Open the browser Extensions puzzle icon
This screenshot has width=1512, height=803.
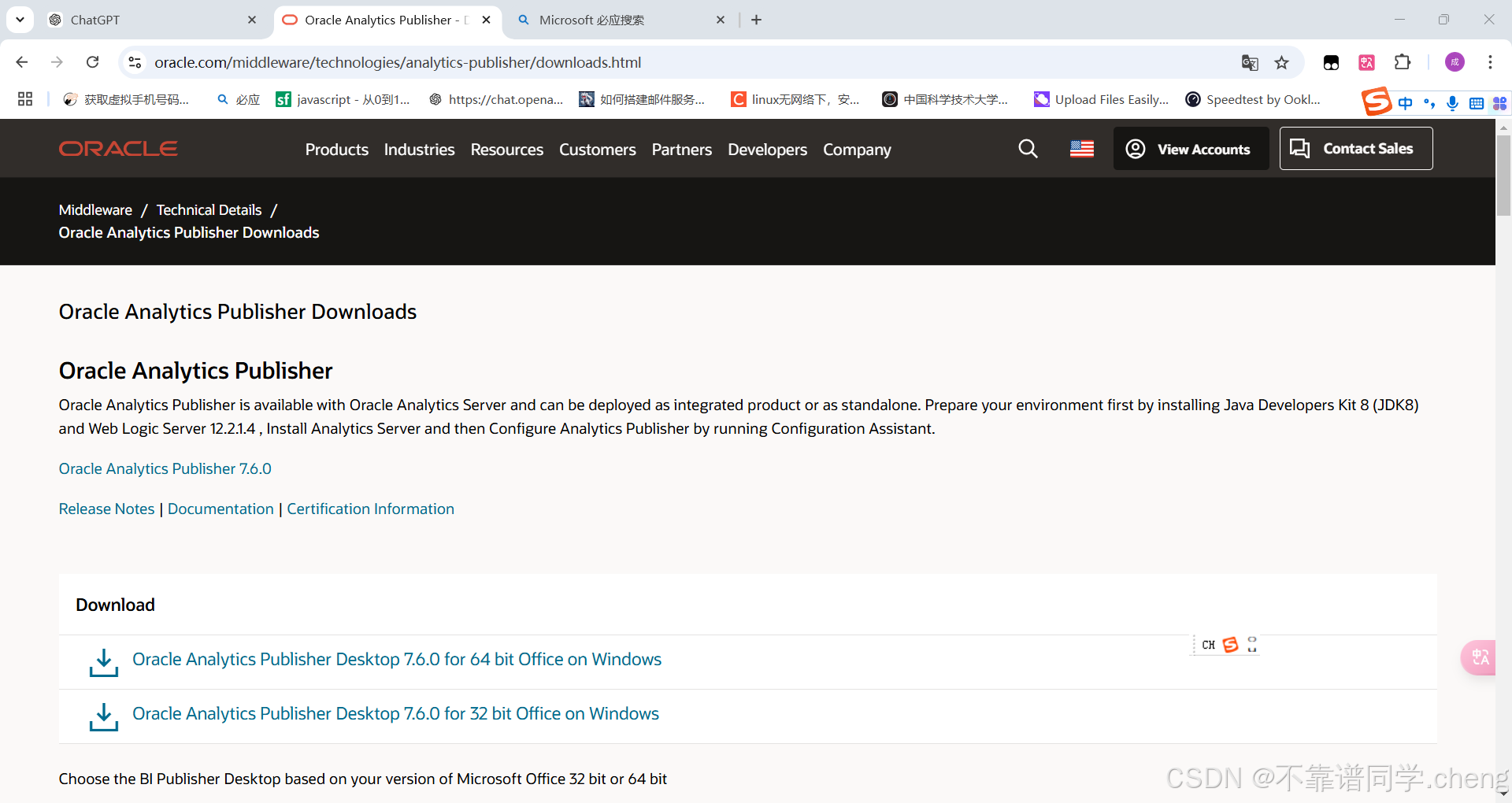1403,62
